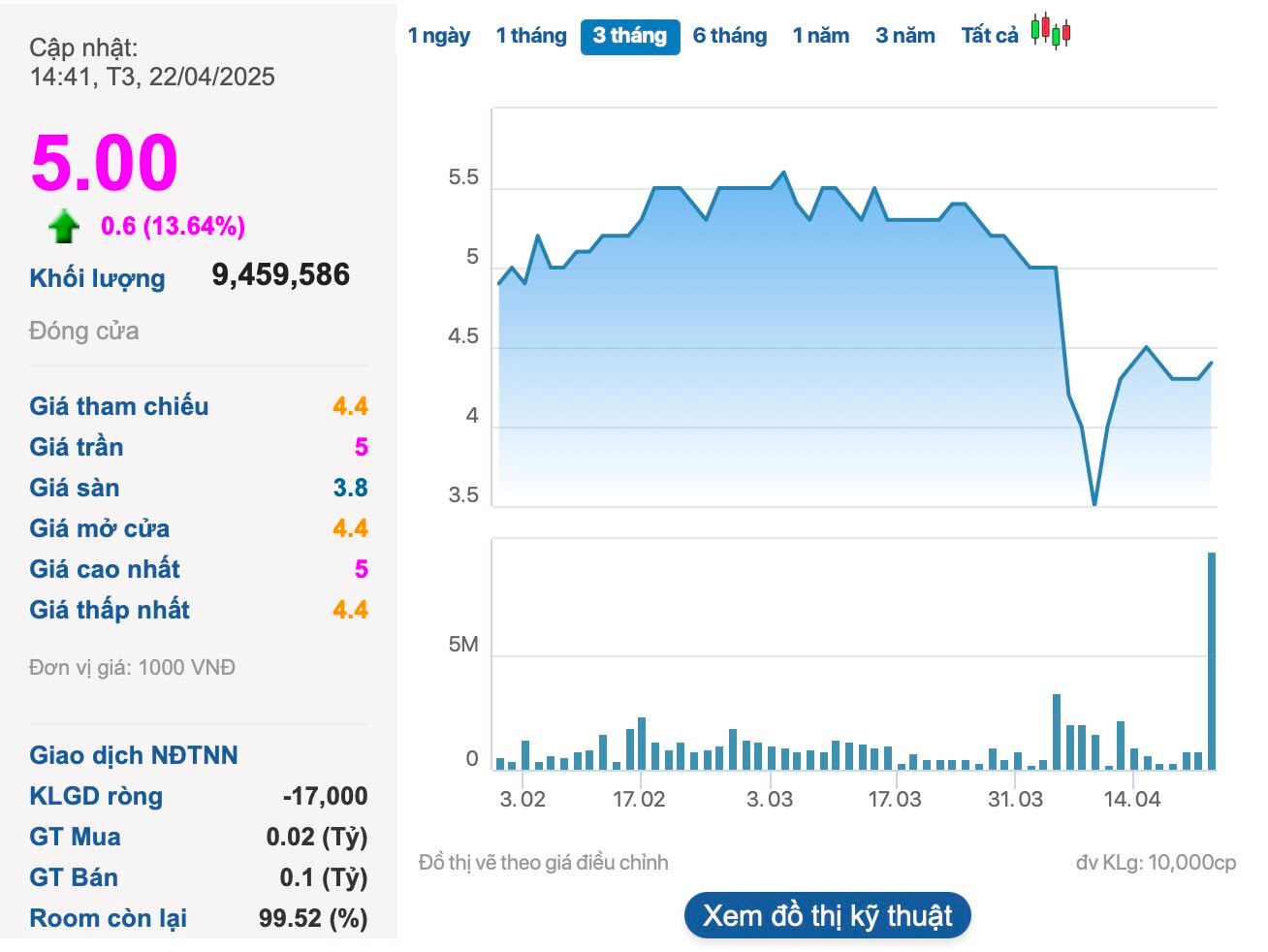Viewport: 1268px width, 952px height.
Task: Click the Giá tham chiếu label
Action: [119, 406]
